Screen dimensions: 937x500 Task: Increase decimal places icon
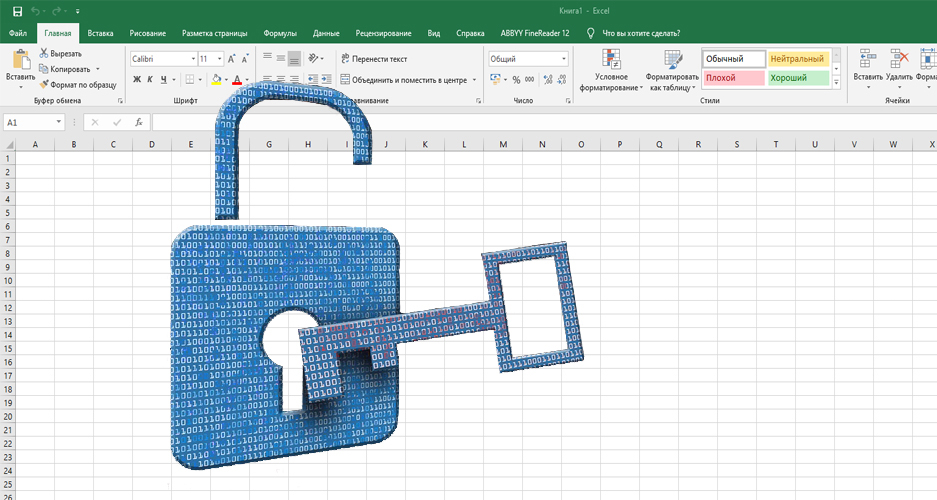point(547,79)
